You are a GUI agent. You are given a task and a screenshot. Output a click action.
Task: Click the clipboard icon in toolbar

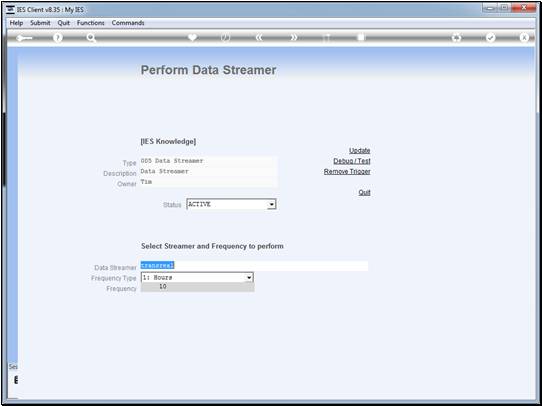click(361, 37)
